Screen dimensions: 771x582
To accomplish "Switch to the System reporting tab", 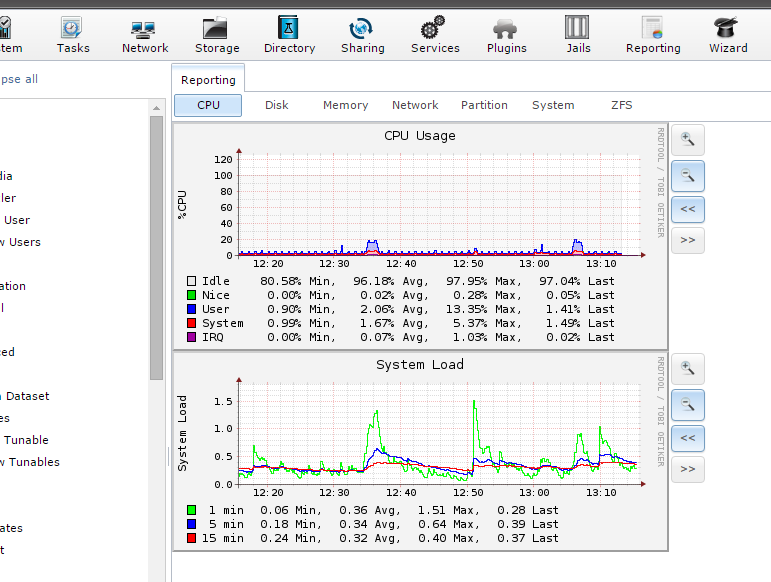I will (x=553, y=105).
